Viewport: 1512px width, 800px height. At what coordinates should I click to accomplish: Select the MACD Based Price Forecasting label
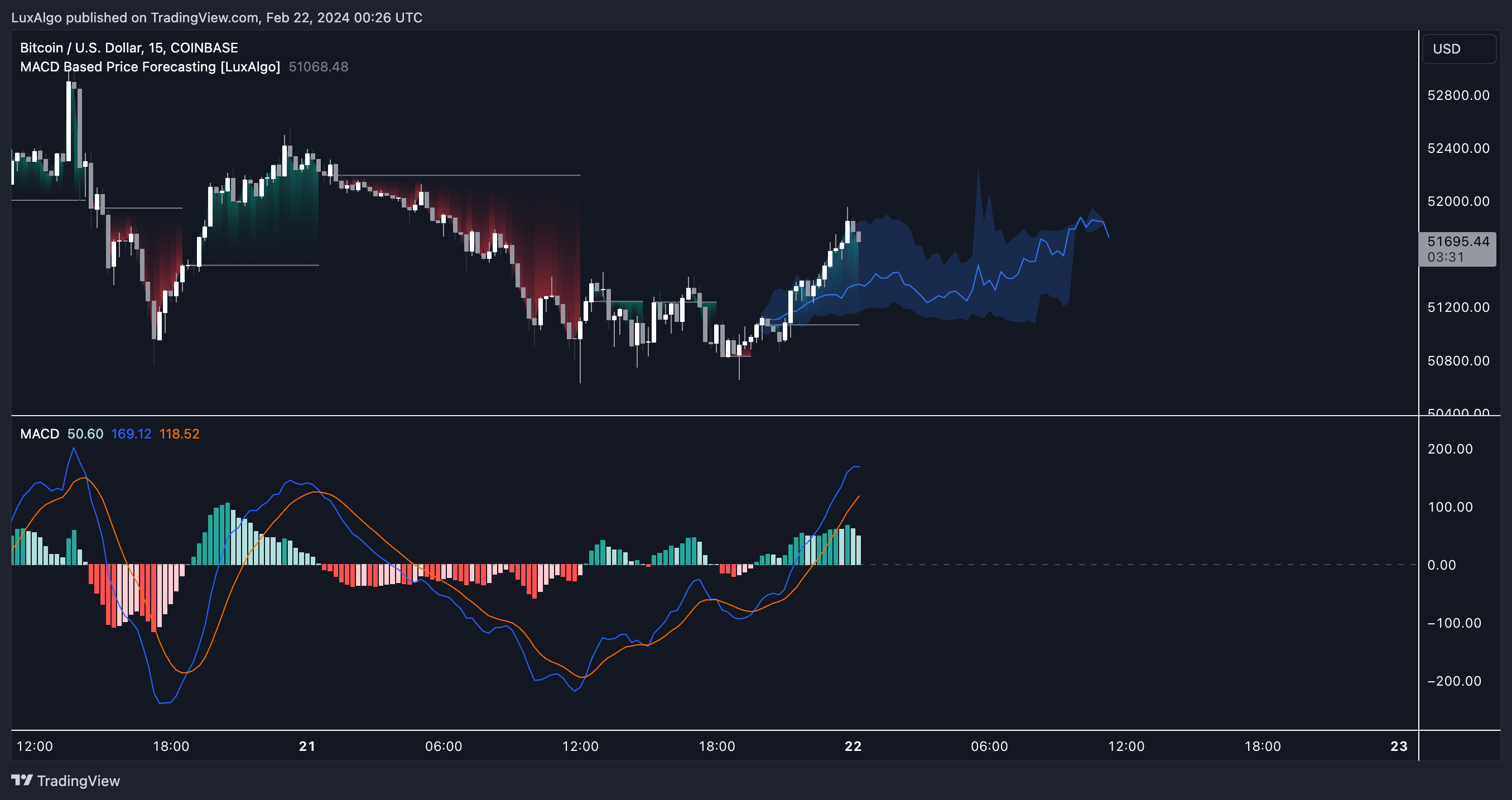pos(150,67)
